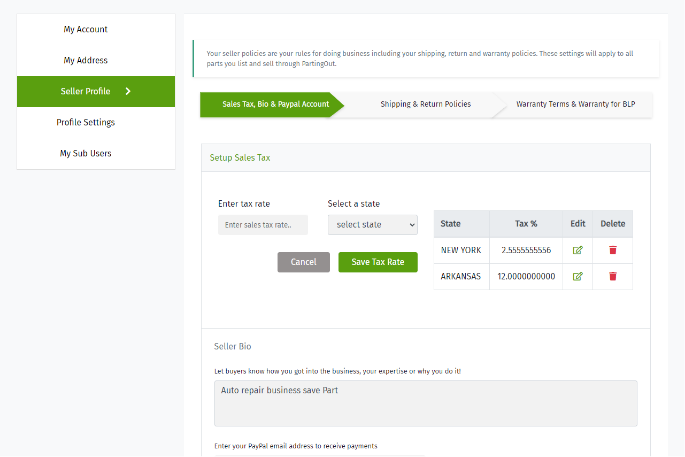The height and width of the screenshot is (457, 685).
Task: Open Profile Settings in sidebar
Action: pos(86,122)
